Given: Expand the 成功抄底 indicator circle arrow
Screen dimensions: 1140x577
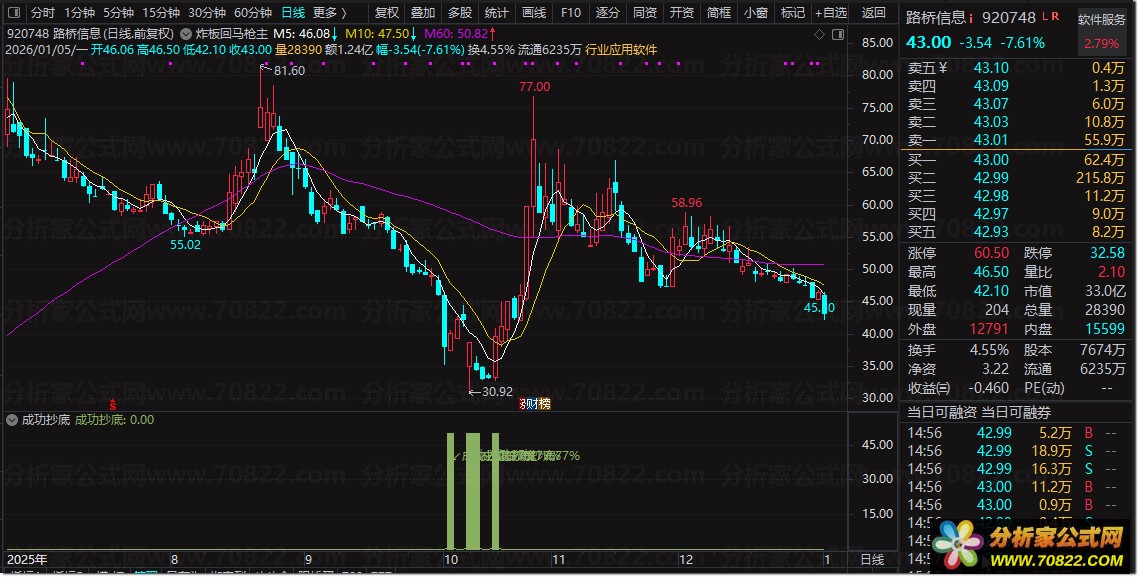Looking at the screenshot, I should coord(12,419).
